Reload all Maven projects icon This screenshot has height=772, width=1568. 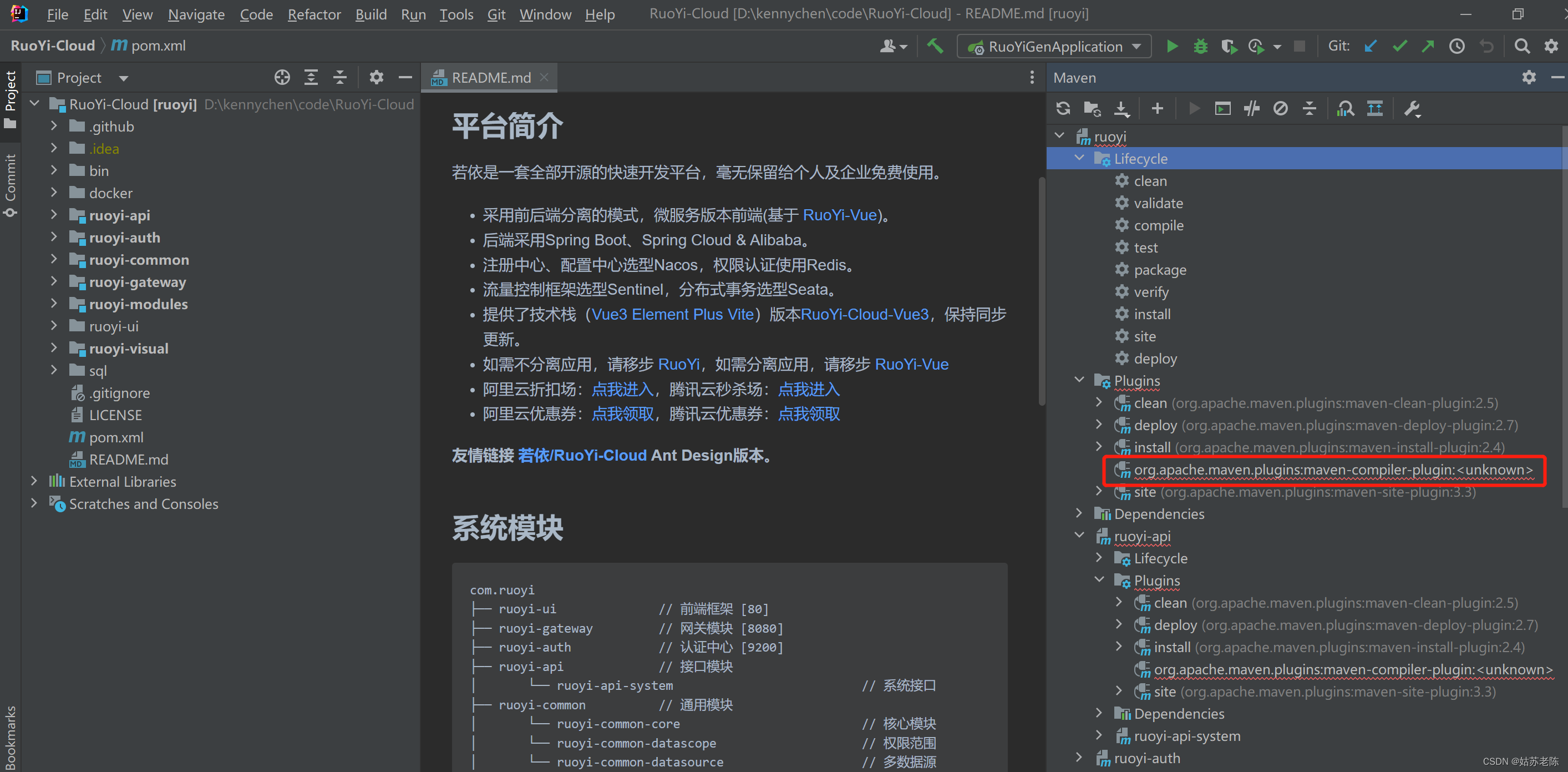click(x=1063, y=108)
